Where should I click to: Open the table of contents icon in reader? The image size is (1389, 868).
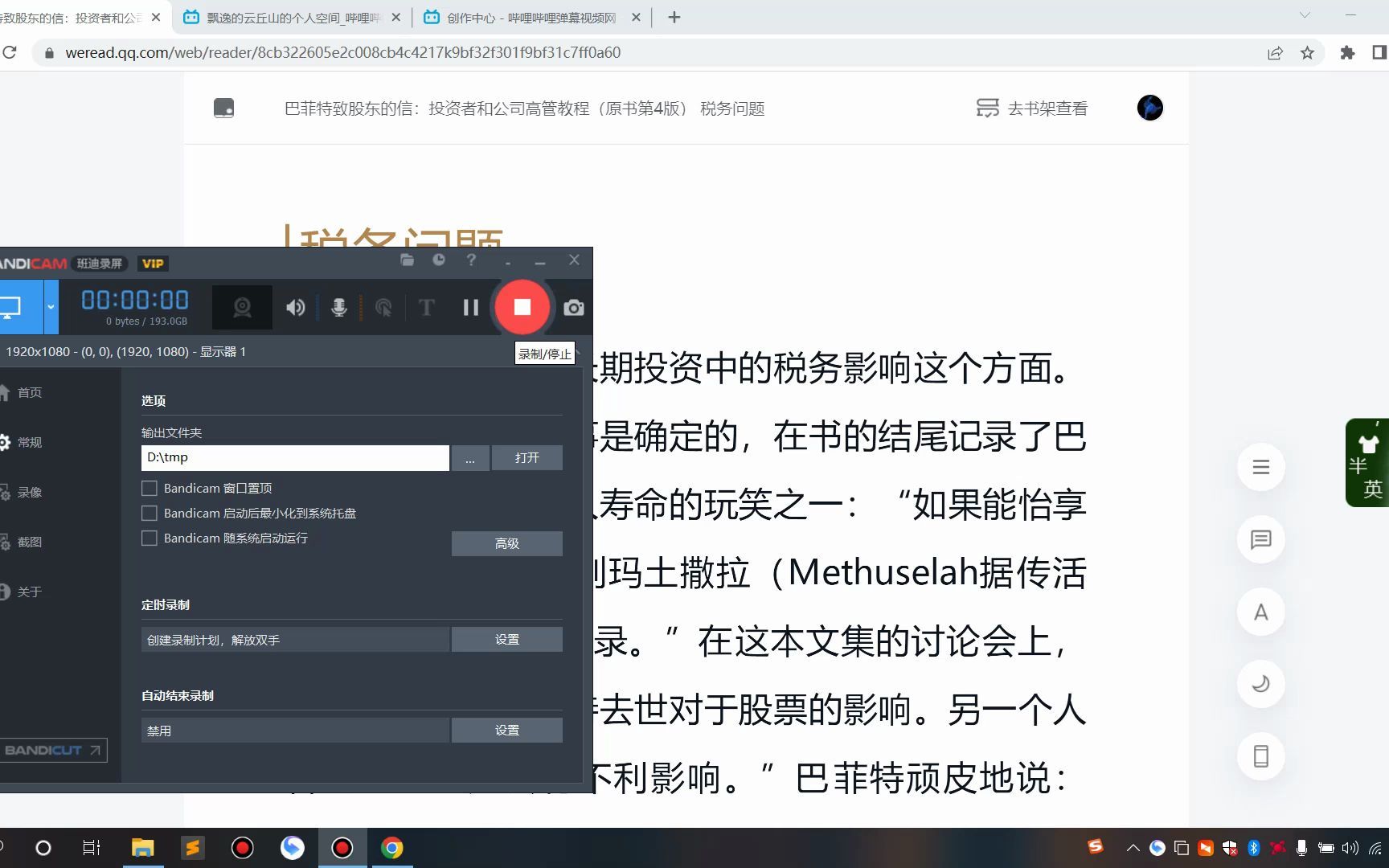[x=1260, y=467]
